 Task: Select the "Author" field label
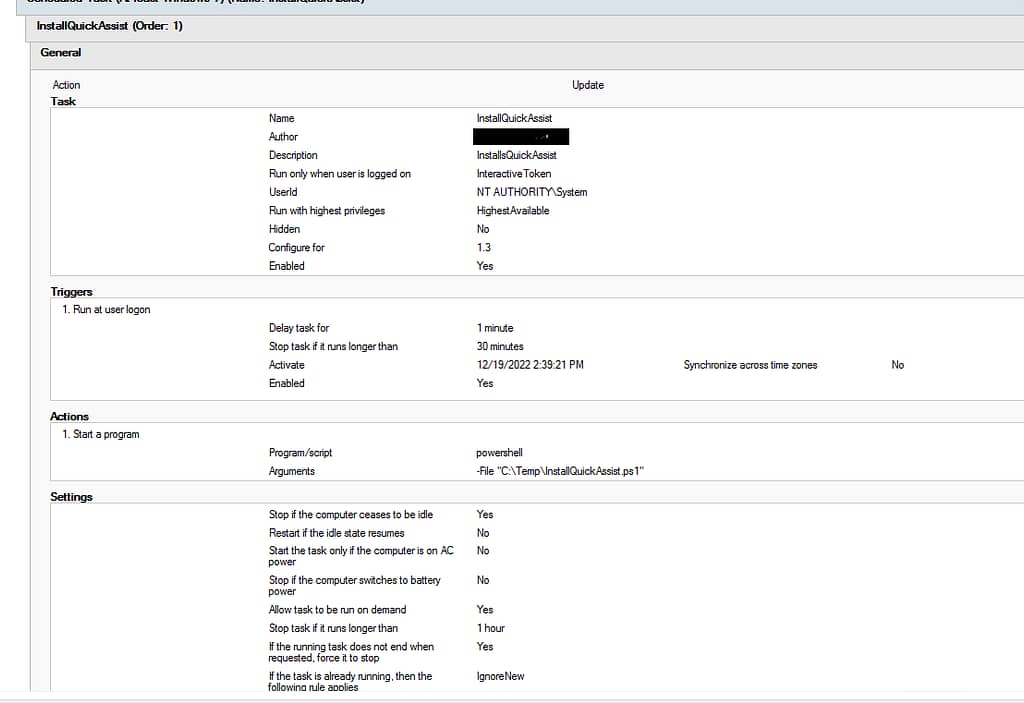tap(283, 137)
